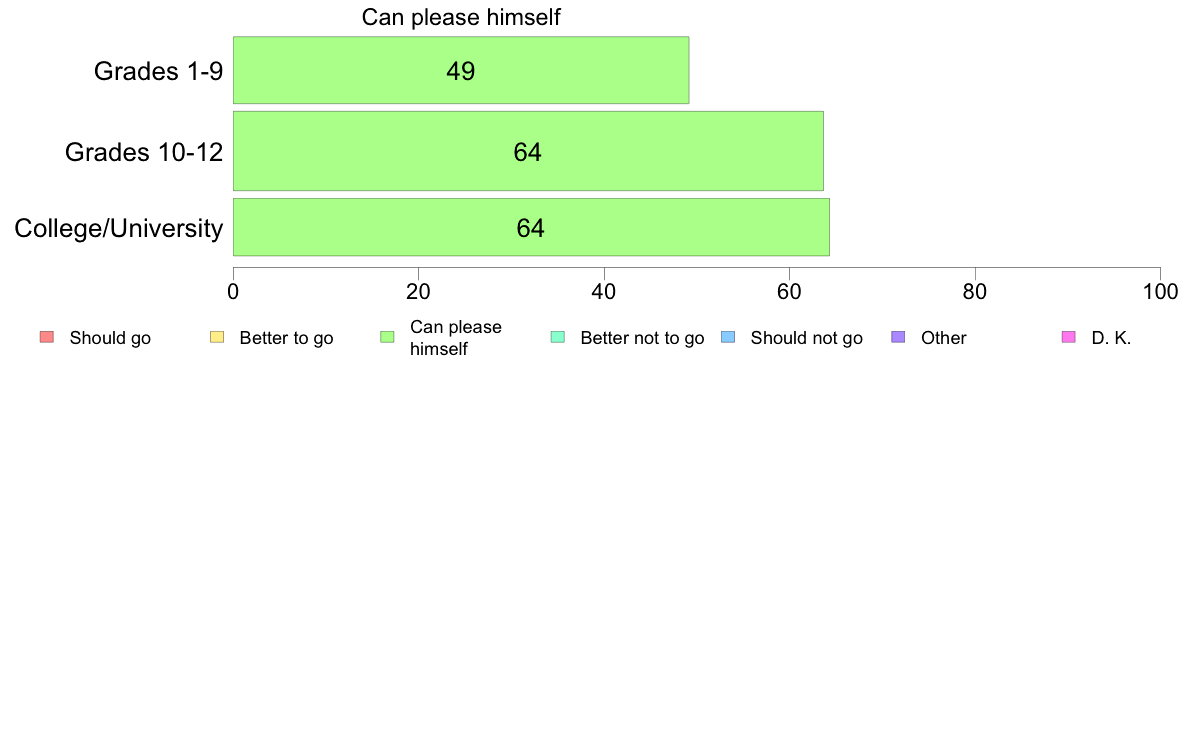Click the College/University axis label
This screenshot has height=736, width=1188.
tap(119, 228)
